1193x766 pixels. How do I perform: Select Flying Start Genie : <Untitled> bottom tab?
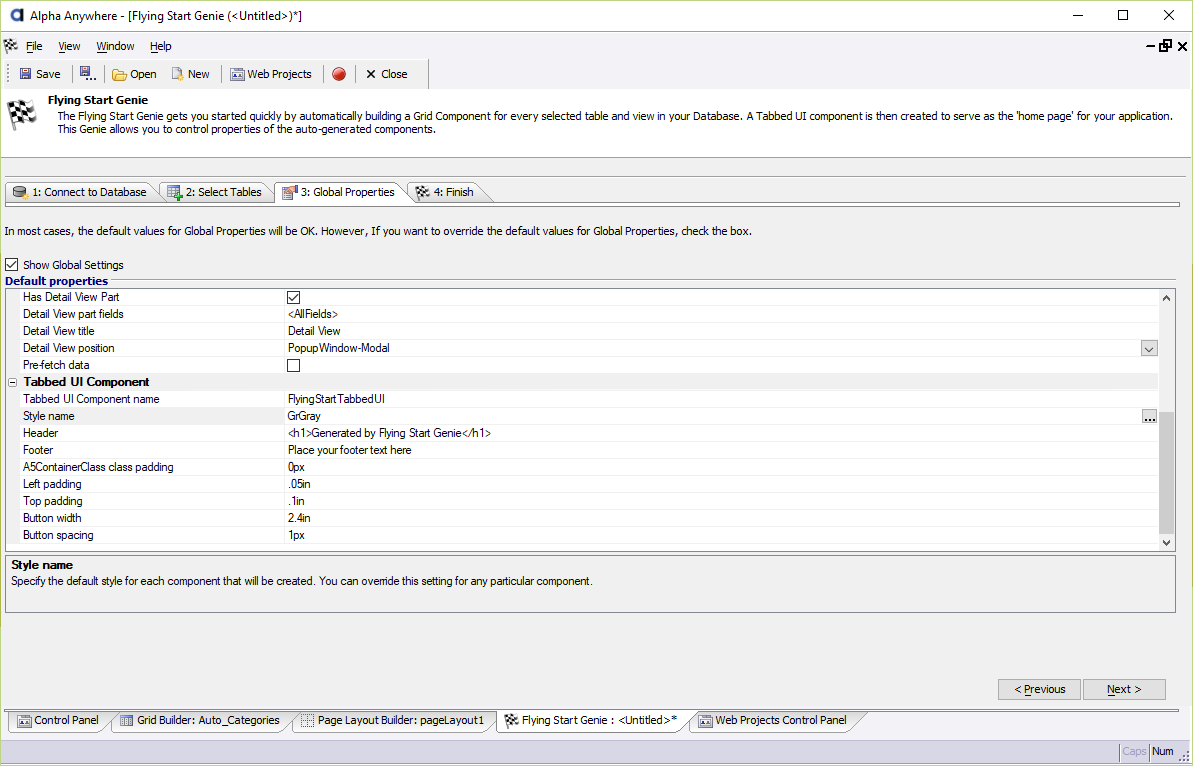tap(590, 720)
